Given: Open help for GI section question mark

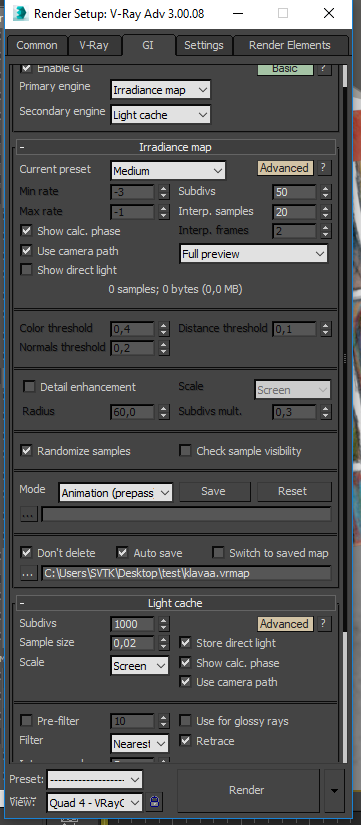Looking at the screenshot, I should (324, 68).
